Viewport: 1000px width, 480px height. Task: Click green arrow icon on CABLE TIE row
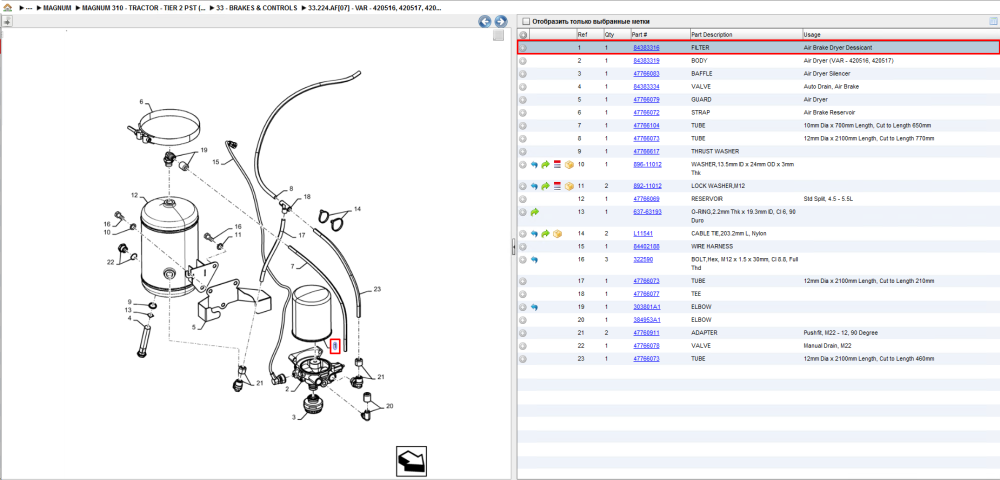(x=545, y=234)
